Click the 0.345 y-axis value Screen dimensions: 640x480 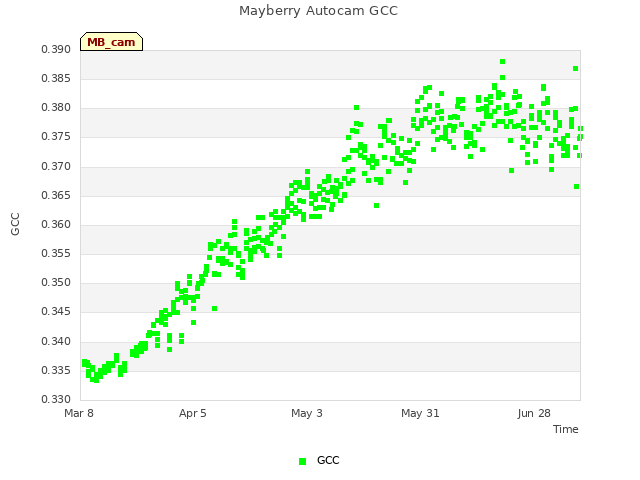[56, 312]
